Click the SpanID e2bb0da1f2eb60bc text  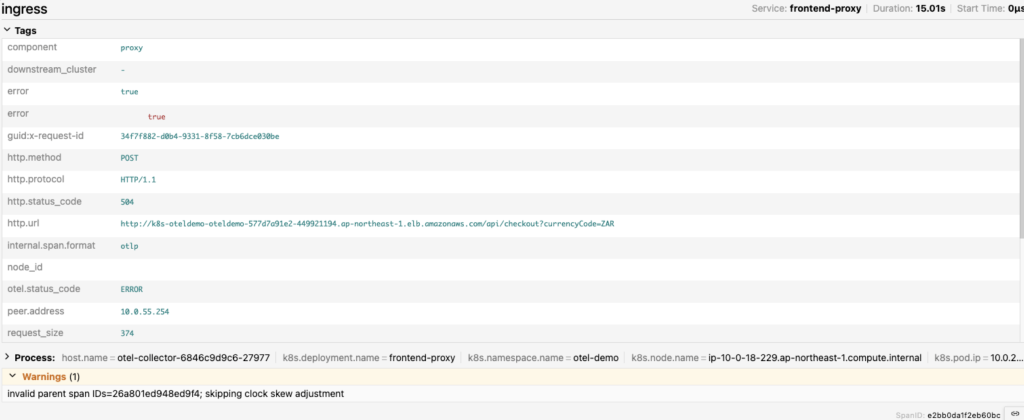coord(964,413)
